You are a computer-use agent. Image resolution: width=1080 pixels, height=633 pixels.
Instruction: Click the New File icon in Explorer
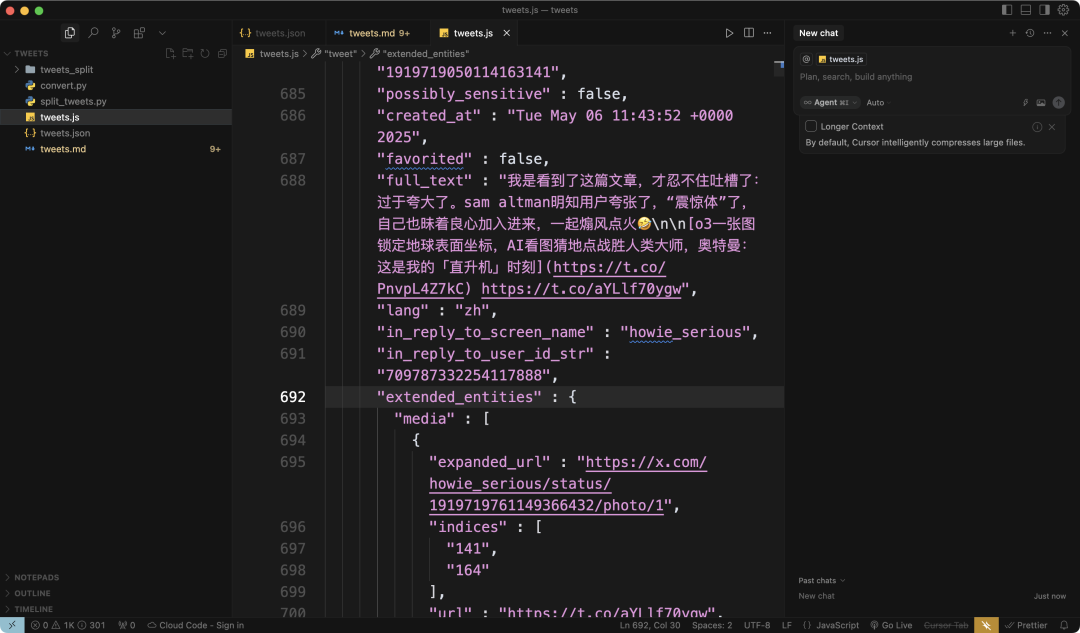coord(170,53)
